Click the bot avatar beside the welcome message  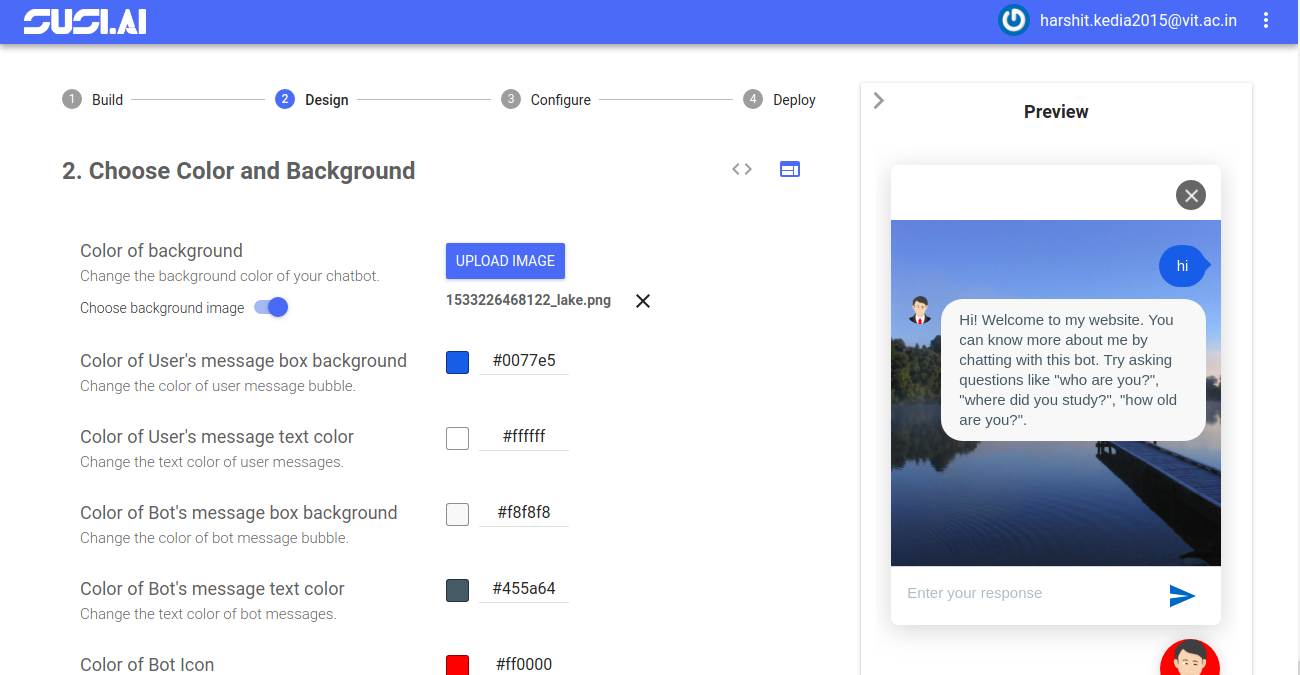[920, 310]
